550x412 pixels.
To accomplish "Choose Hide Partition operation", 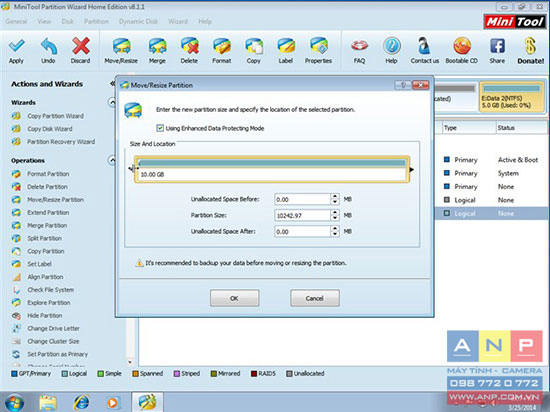I will (x=45, y=316).
